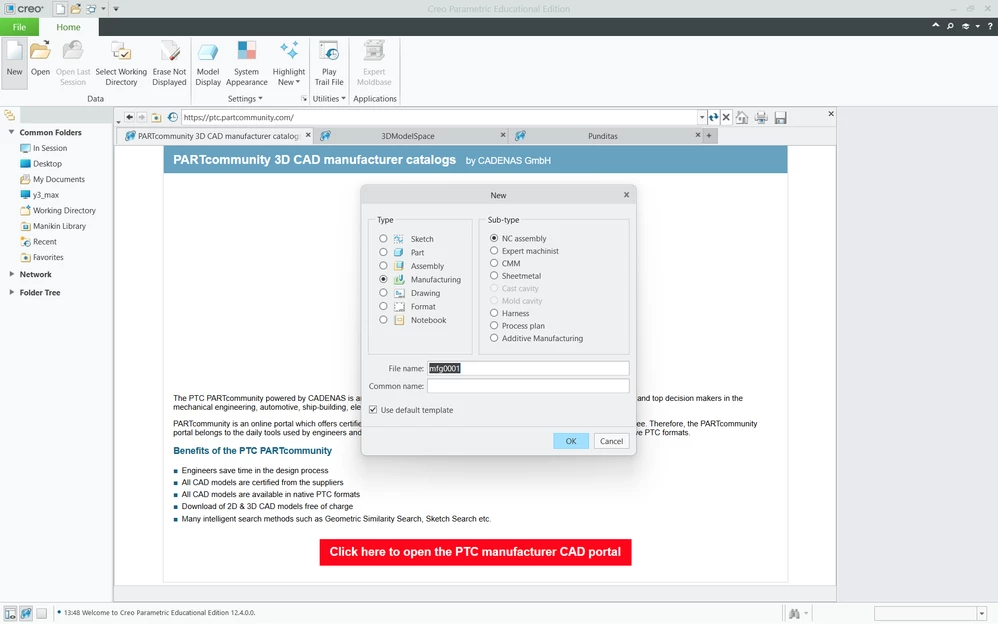Open System Appearance settings

(246, 62)
